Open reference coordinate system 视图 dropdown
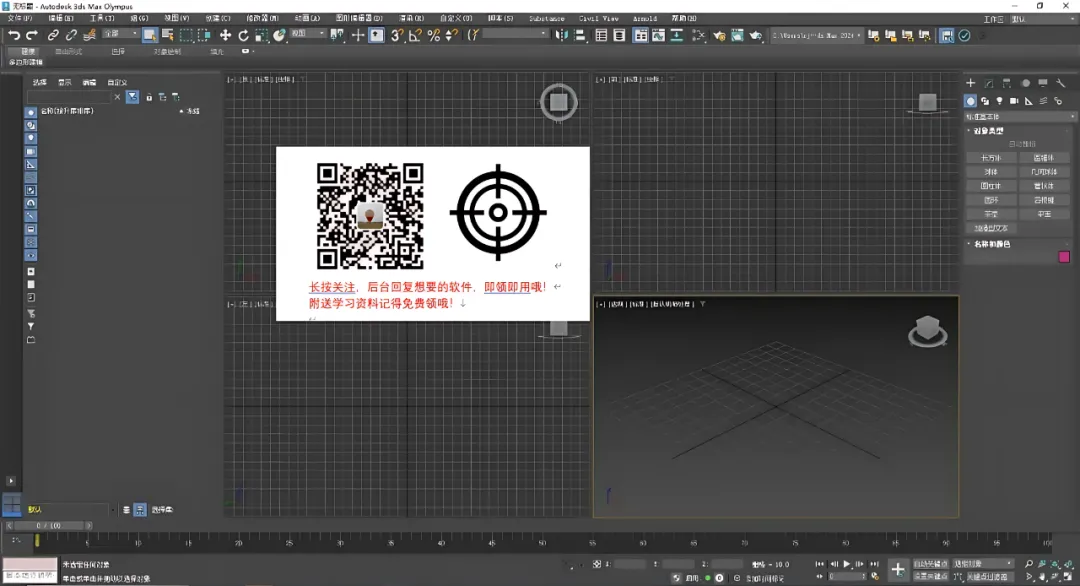The width and height of the screenshot is (1080, 586). point(307,34)
